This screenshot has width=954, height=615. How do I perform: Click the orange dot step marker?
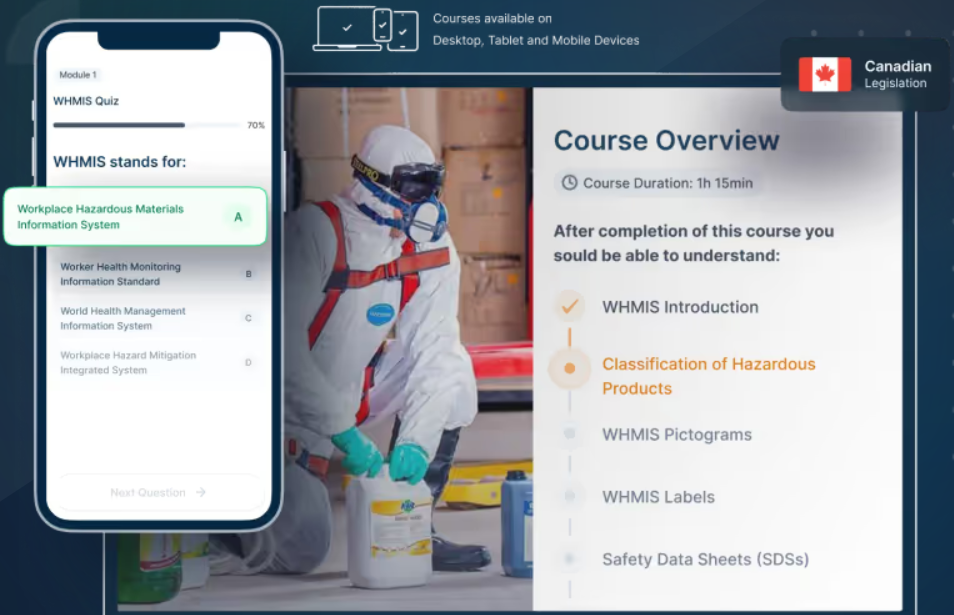569,368
